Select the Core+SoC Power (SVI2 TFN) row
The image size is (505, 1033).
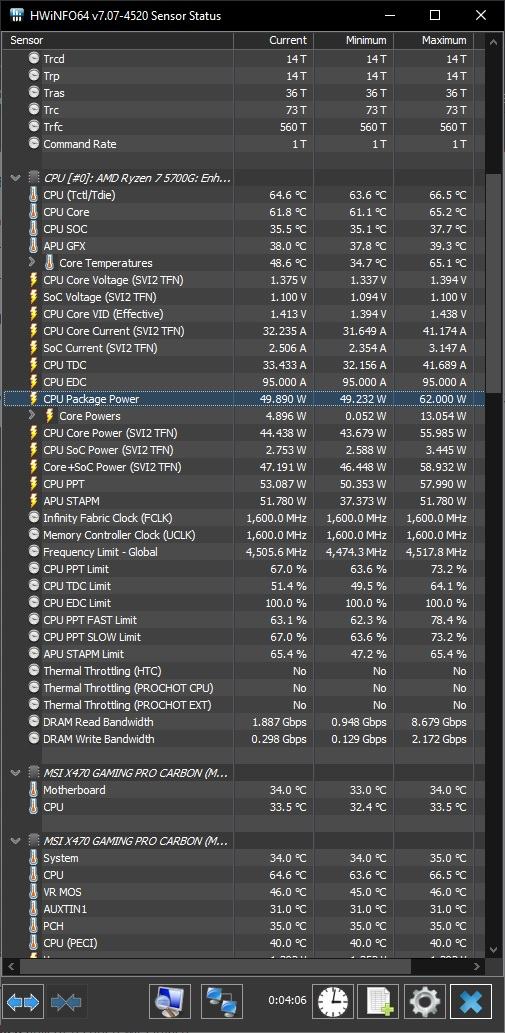pyautogui.click(x=244, y=467)
